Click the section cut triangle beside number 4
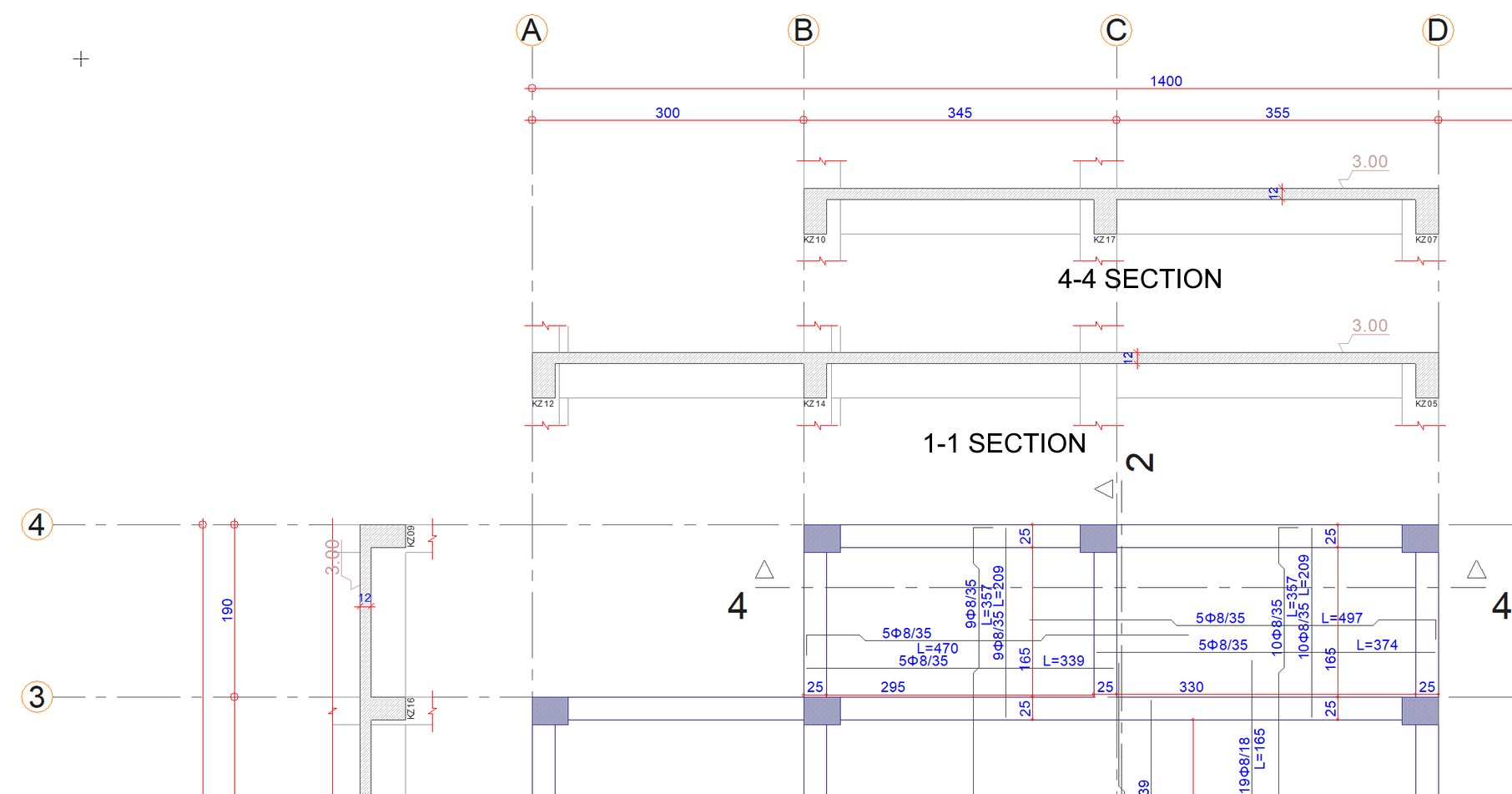The width and height of the screenshot is (1512, 794). click(x=764, y=569)
